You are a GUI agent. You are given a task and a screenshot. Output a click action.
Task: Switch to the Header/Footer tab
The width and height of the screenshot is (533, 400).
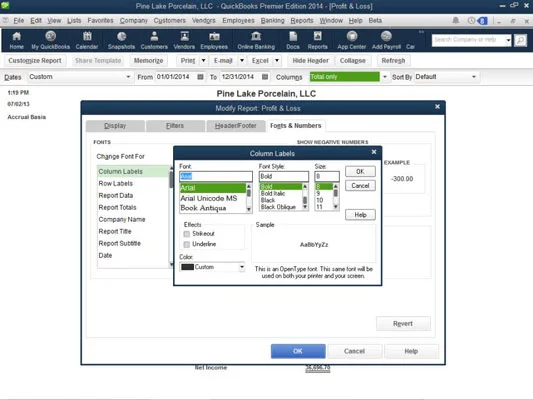[x=236, y=126]
